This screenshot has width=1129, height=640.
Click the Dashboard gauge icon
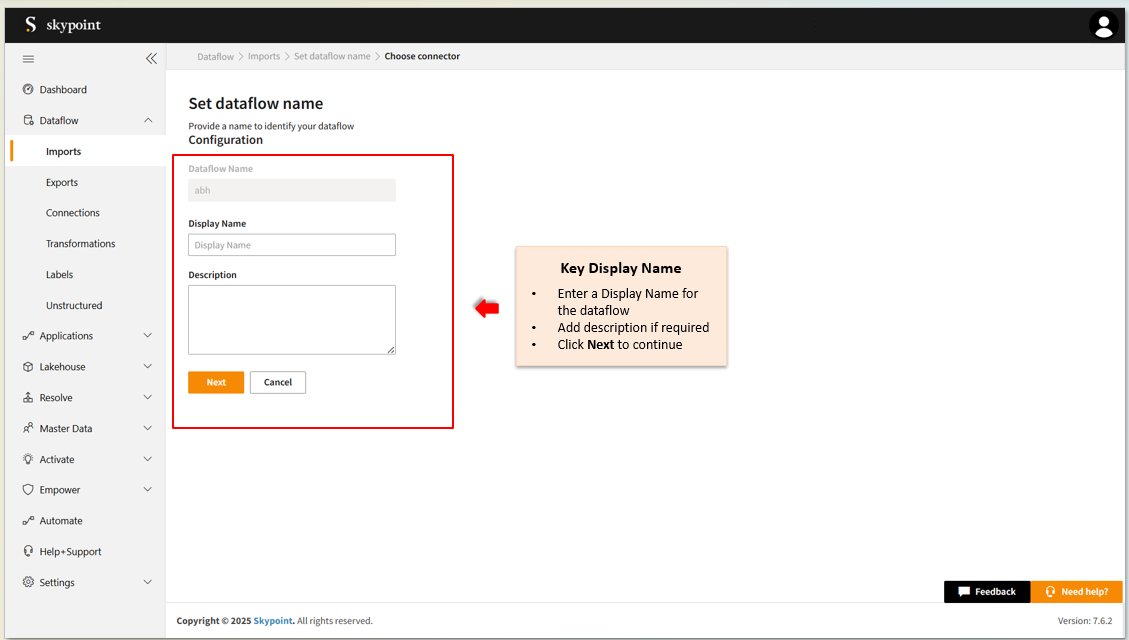[28, 90]
